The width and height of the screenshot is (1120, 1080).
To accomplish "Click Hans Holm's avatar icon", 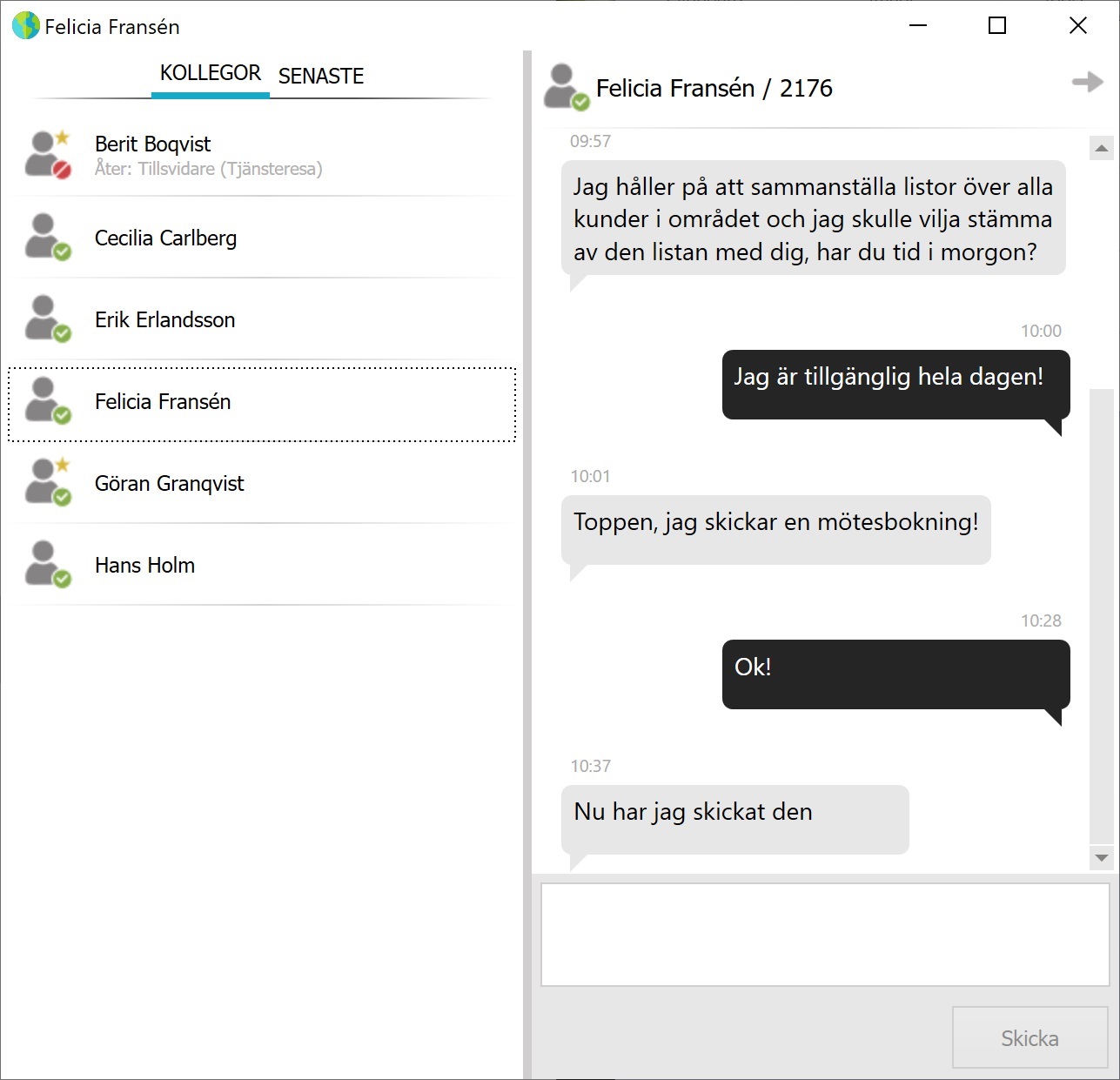I will coord(48,564).
